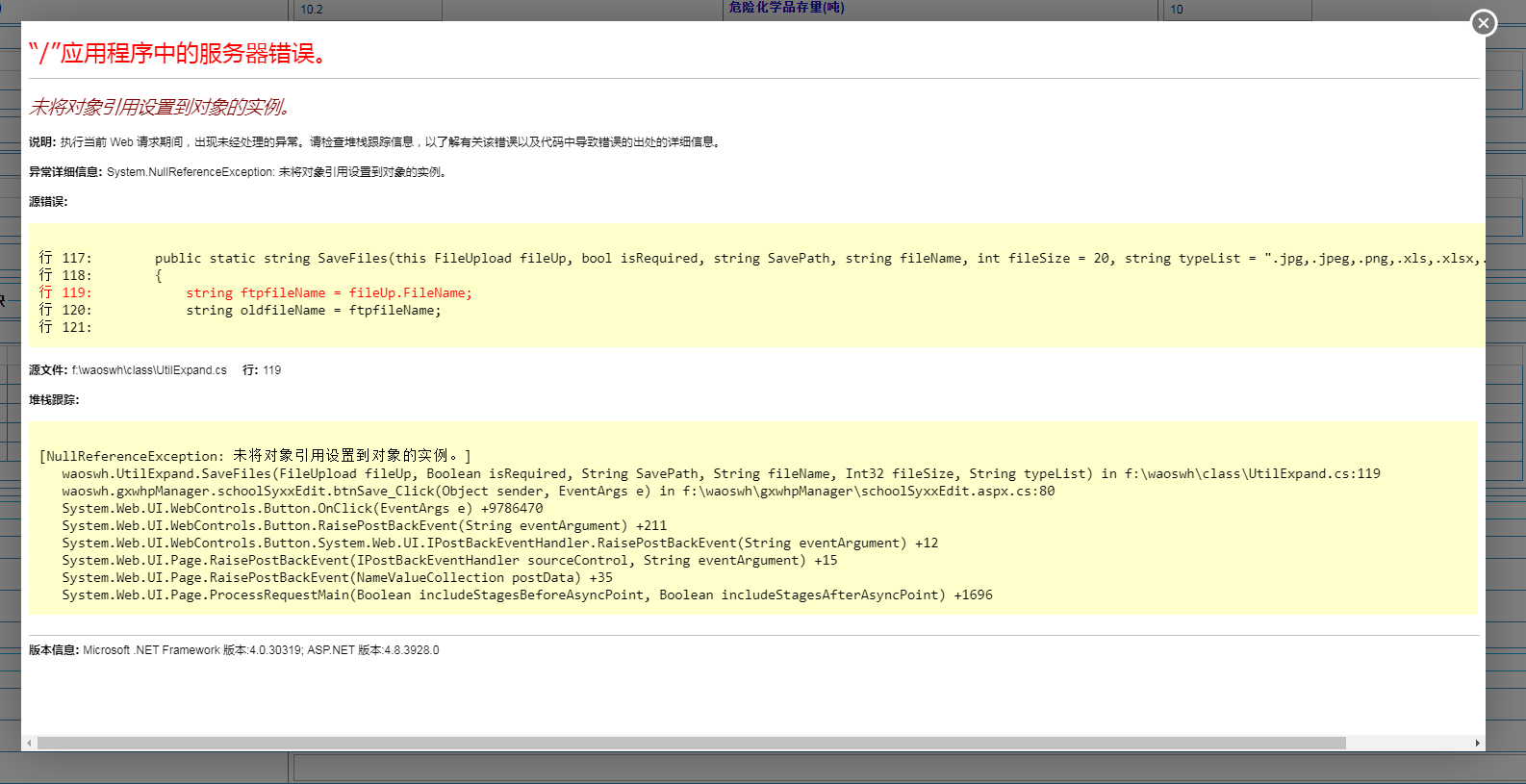Click the horizontal scrollbar left arrow
Screen dimensions: 1526x784
coord(29,743)
